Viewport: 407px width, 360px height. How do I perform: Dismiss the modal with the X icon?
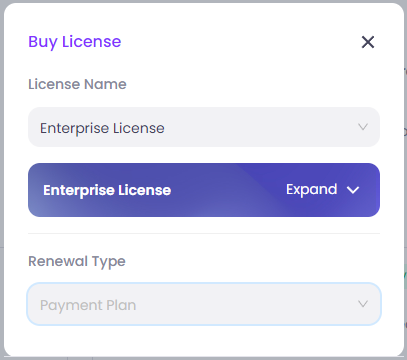tap(368, 42)
